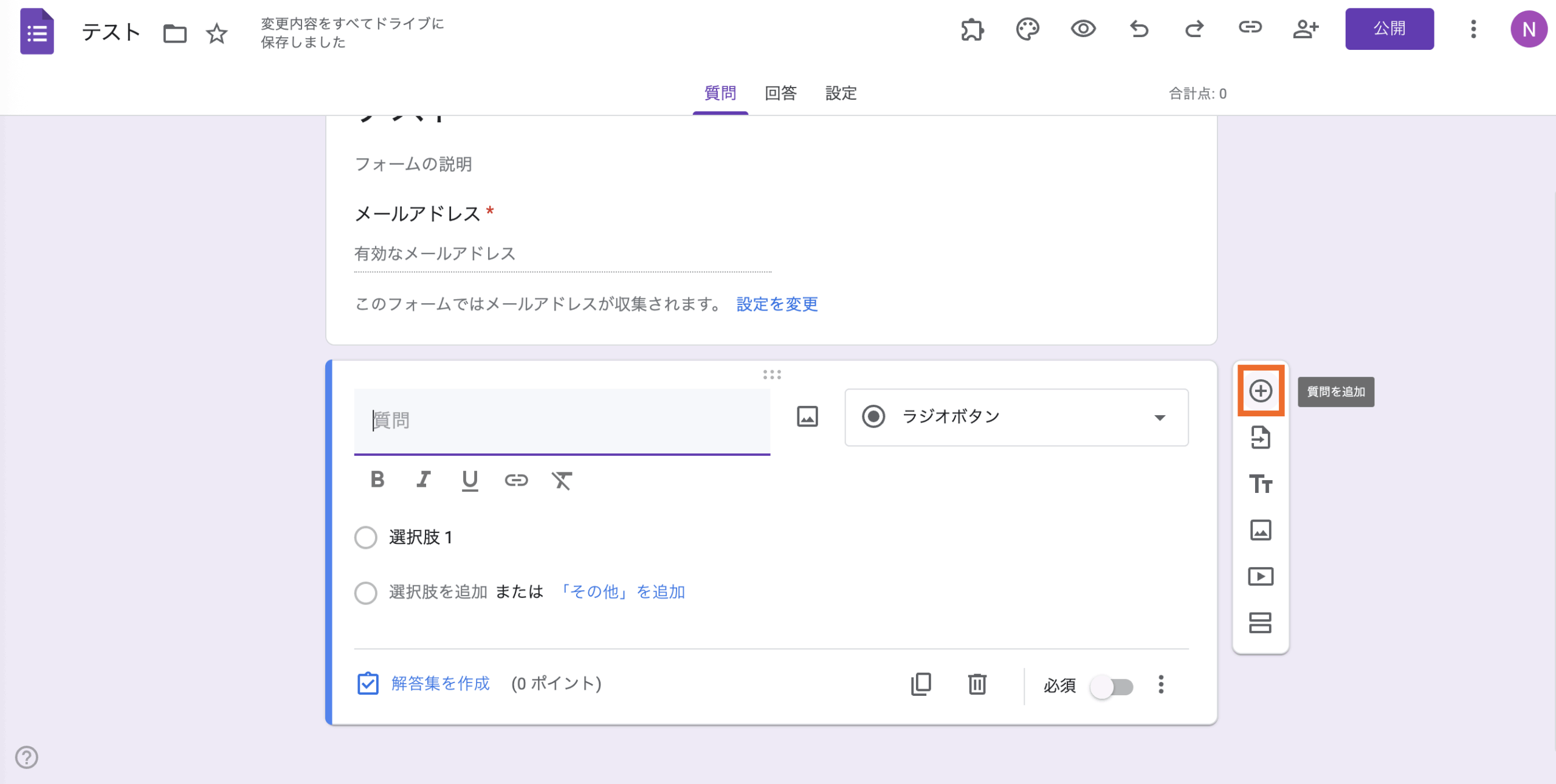Preview the form with the eye icon
The width and height of the screenshot is (1556, 784).
pyautogui.click(x=1084, y=29)
